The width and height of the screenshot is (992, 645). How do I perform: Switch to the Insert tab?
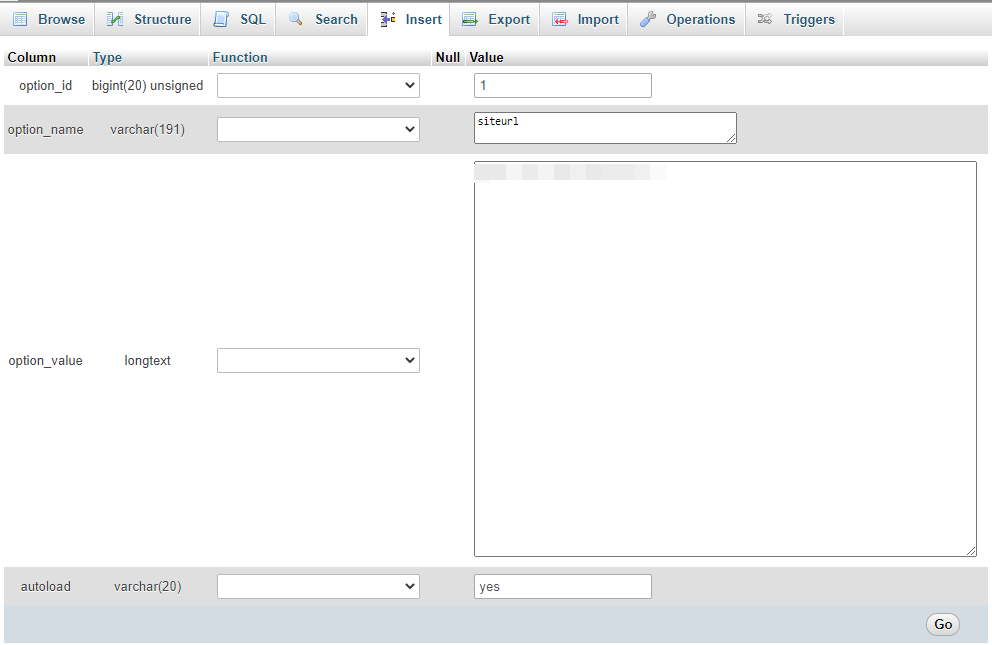[x=411, y=19]
